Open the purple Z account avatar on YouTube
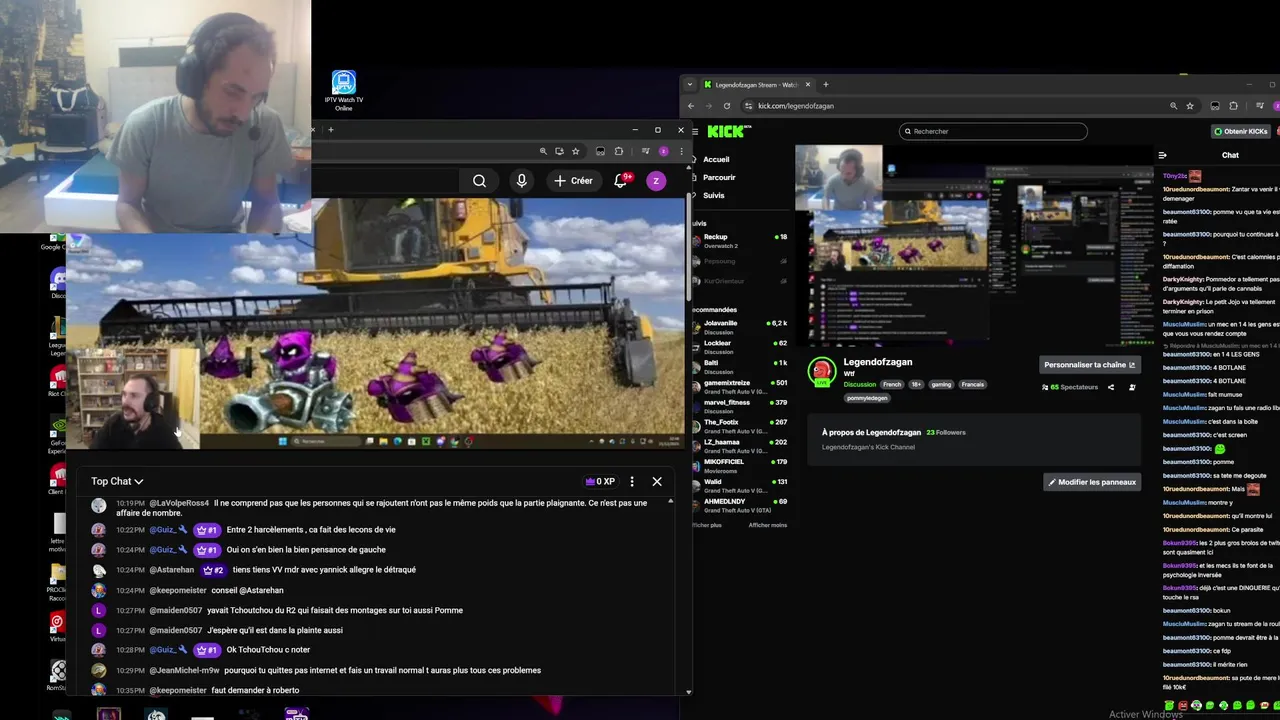 coord(656,181)
